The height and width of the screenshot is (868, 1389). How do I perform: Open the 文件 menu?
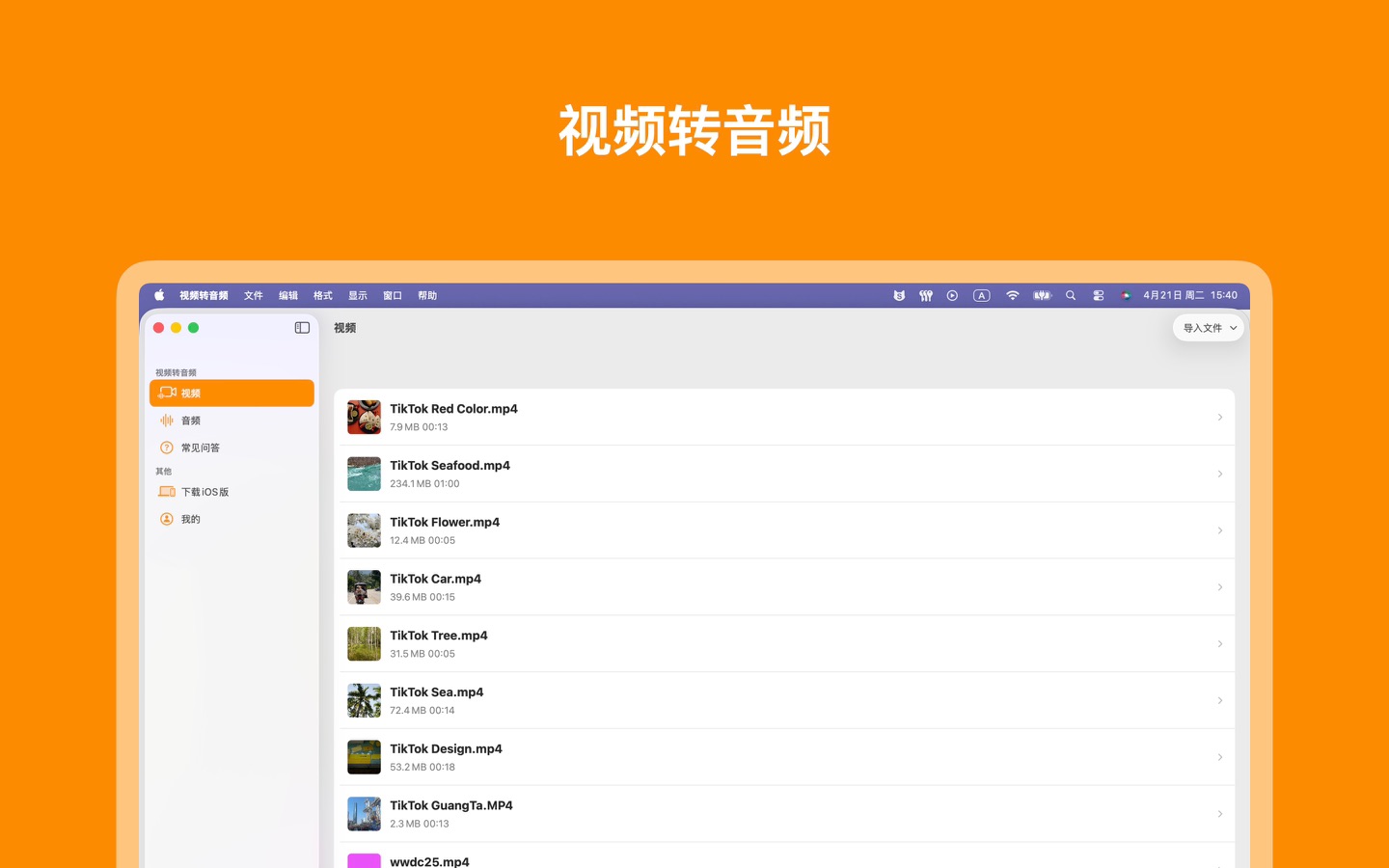pyautogui.click(x=254, y=296)
